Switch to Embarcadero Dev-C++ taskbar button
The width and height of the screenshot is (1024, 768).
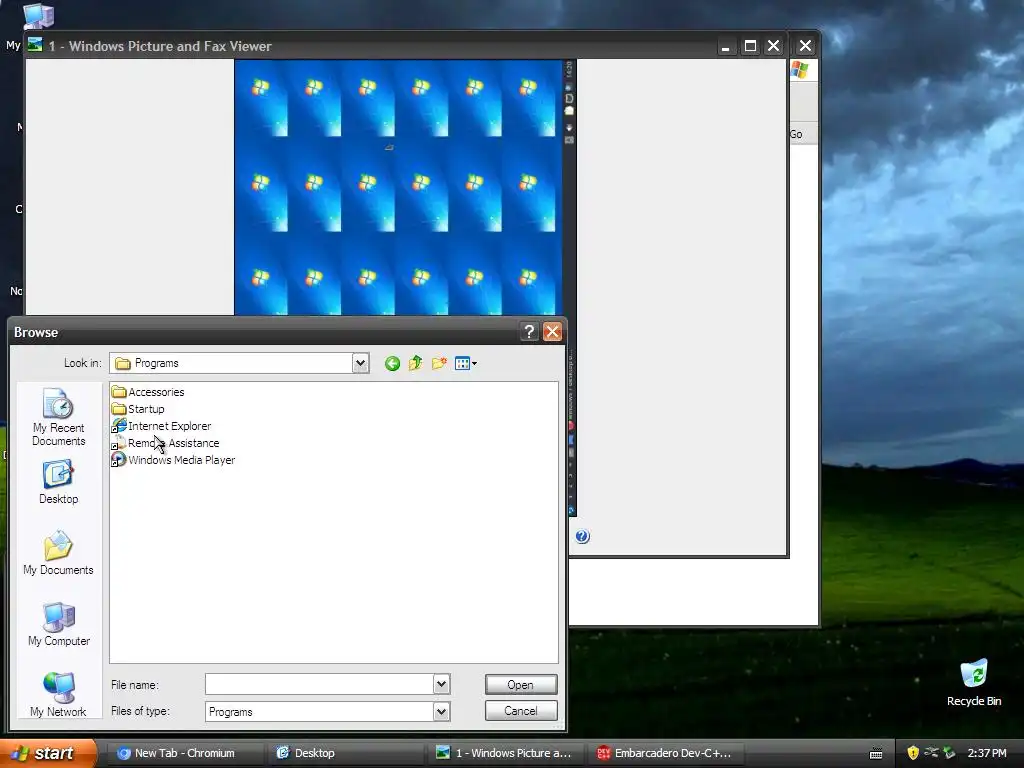(667, 753)
